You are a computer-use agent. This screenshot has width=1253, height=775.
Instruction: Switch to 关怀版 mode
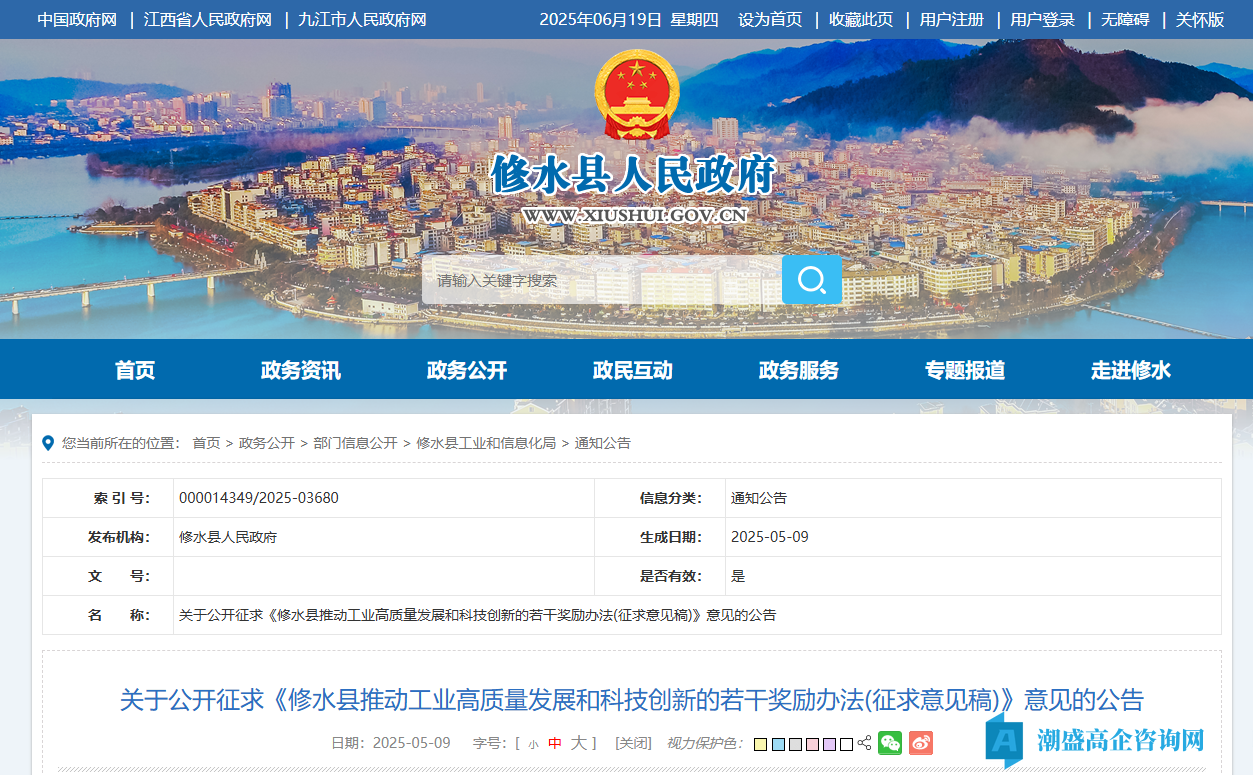(1200, 19)
